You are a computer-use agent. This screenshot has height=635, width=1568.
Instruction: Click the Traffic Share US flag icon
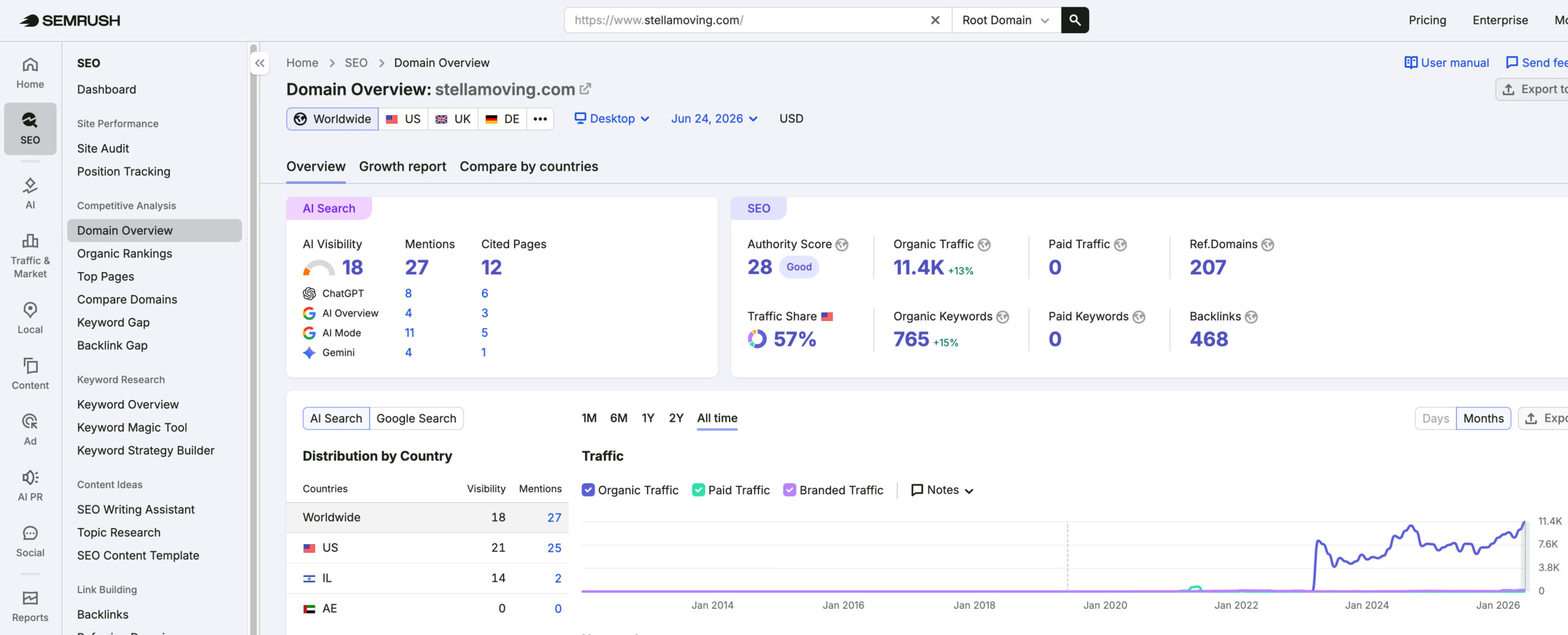point(827,317)
